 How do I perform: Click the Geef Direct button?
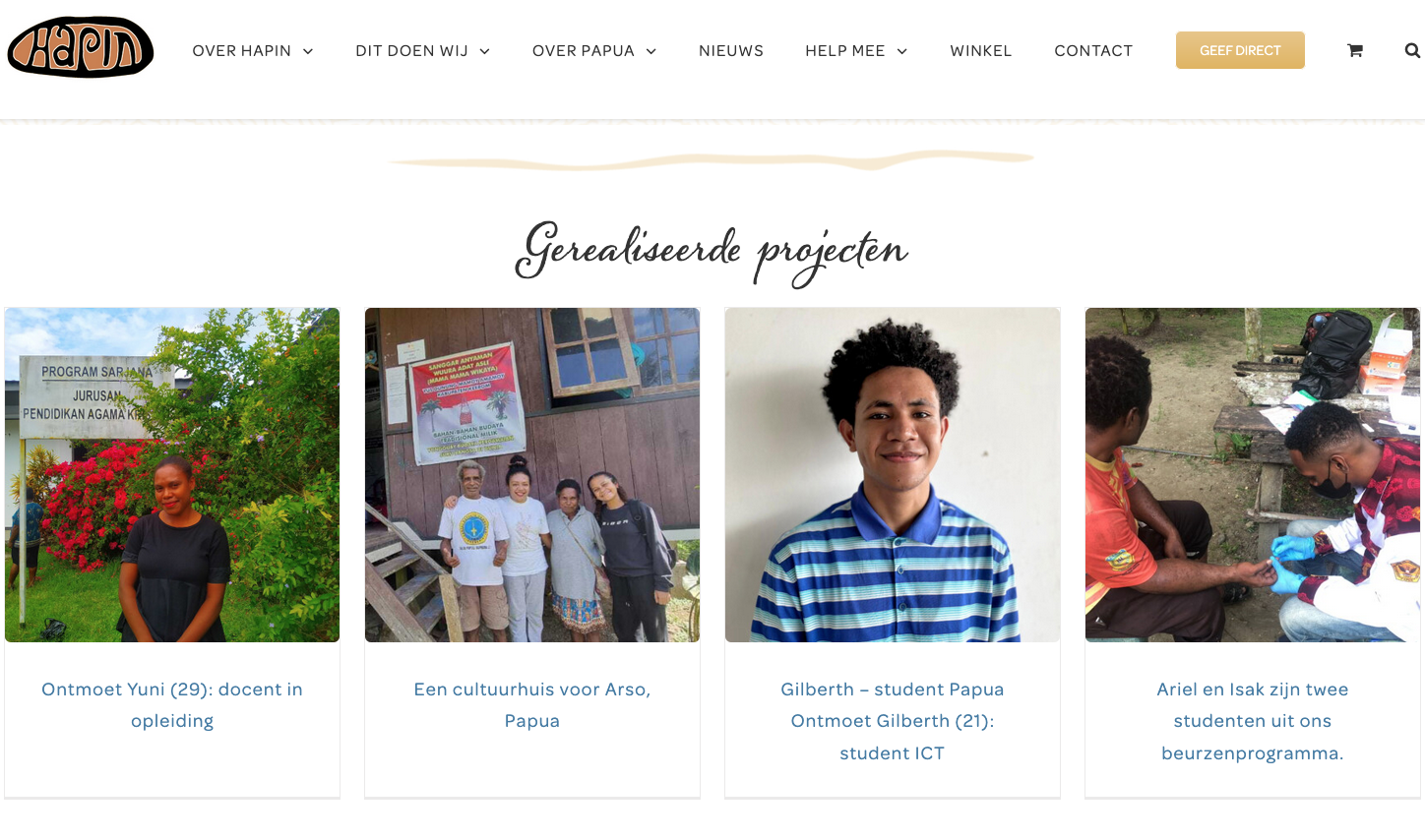coord(1240,50)
